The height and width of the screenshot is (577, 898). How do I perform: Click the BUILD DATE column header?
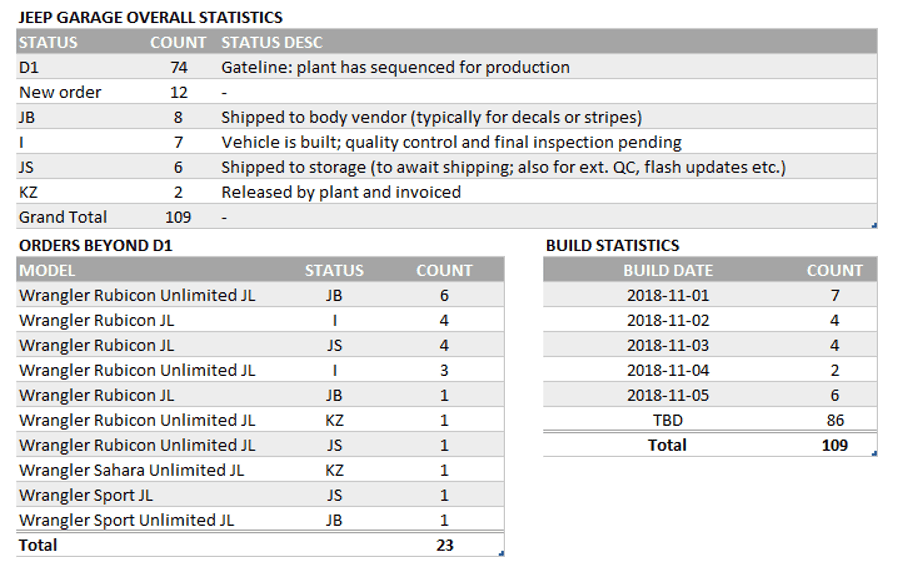pyautogui.click(x=668, y=270)
